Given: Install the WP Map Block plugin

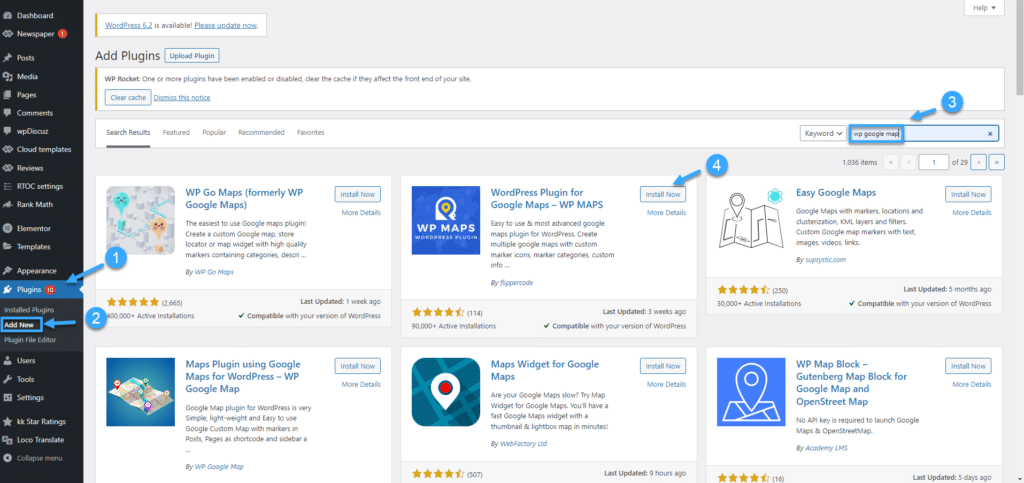Looking at the screenshot, I should (968, 366).
